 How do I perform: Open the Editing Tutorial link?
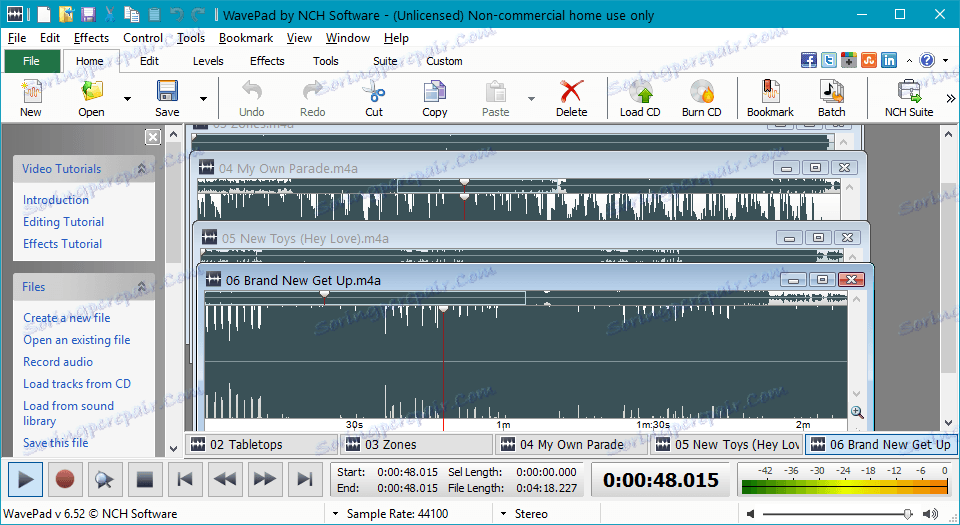point(64,222)
